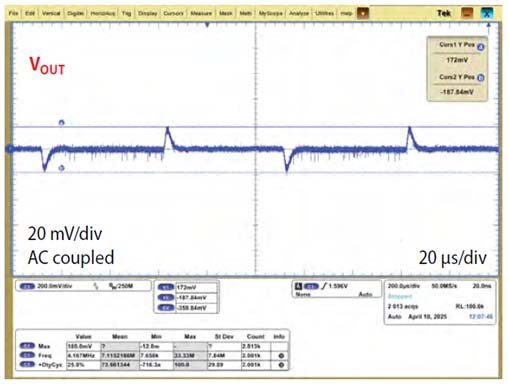This screenshot has width=508, height=384.
Task: Click the info icon in the +DtyCyc row
Action: pos(281,365)
